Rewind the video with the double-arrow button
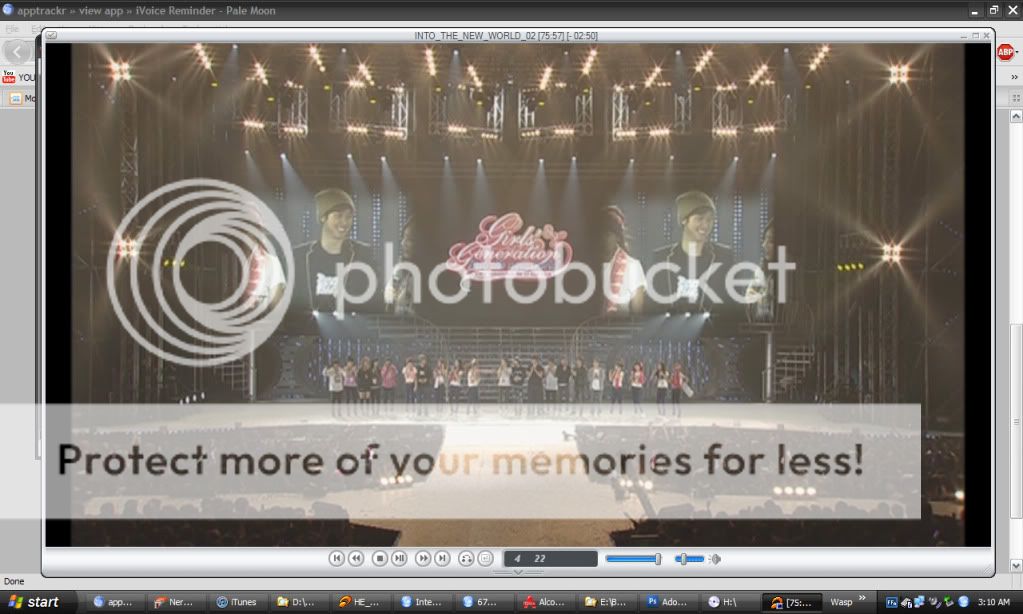The width and height of the screenshot is (1023, 614). (x=356, y=559)
